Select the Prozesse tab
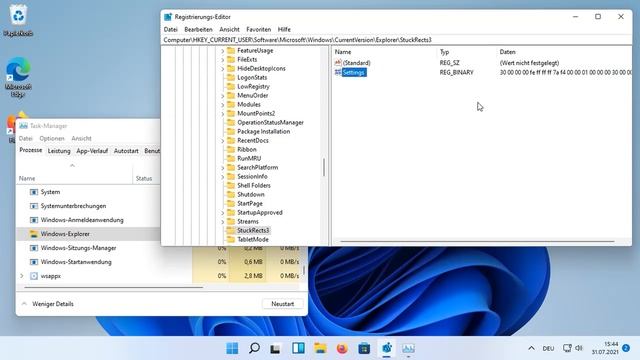The image size is (640, 360). pos(31,150)
